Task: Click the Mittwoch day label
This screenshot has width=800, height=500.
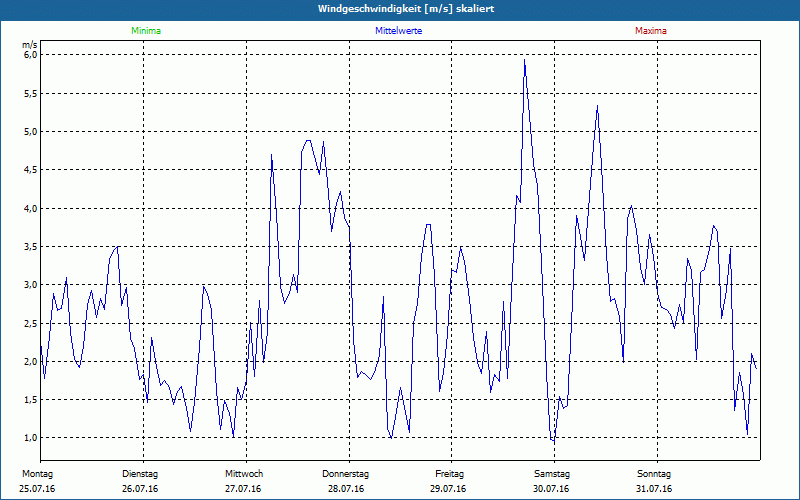Action: [x=244, y=474]
